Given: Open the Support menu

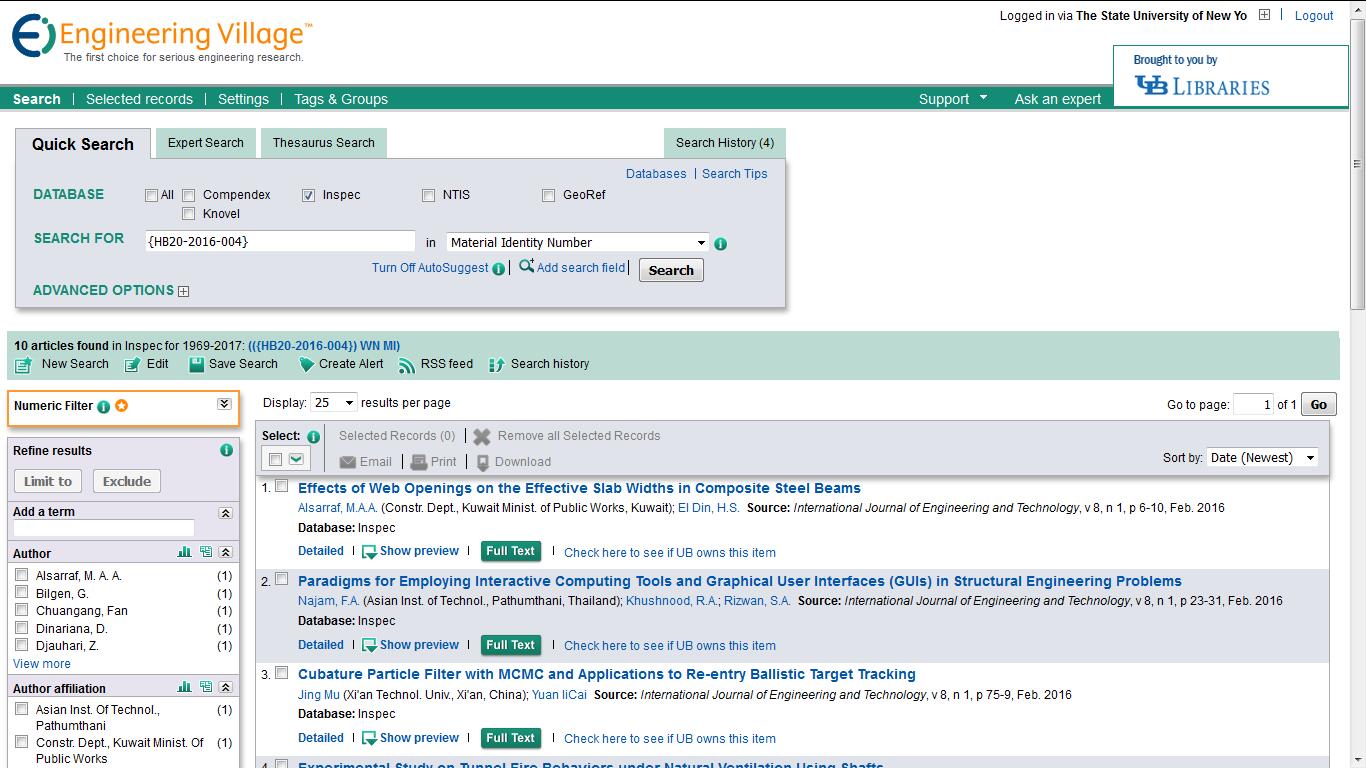Looking at the screenshot, I should pyautogui.click(x=952, y=99).
